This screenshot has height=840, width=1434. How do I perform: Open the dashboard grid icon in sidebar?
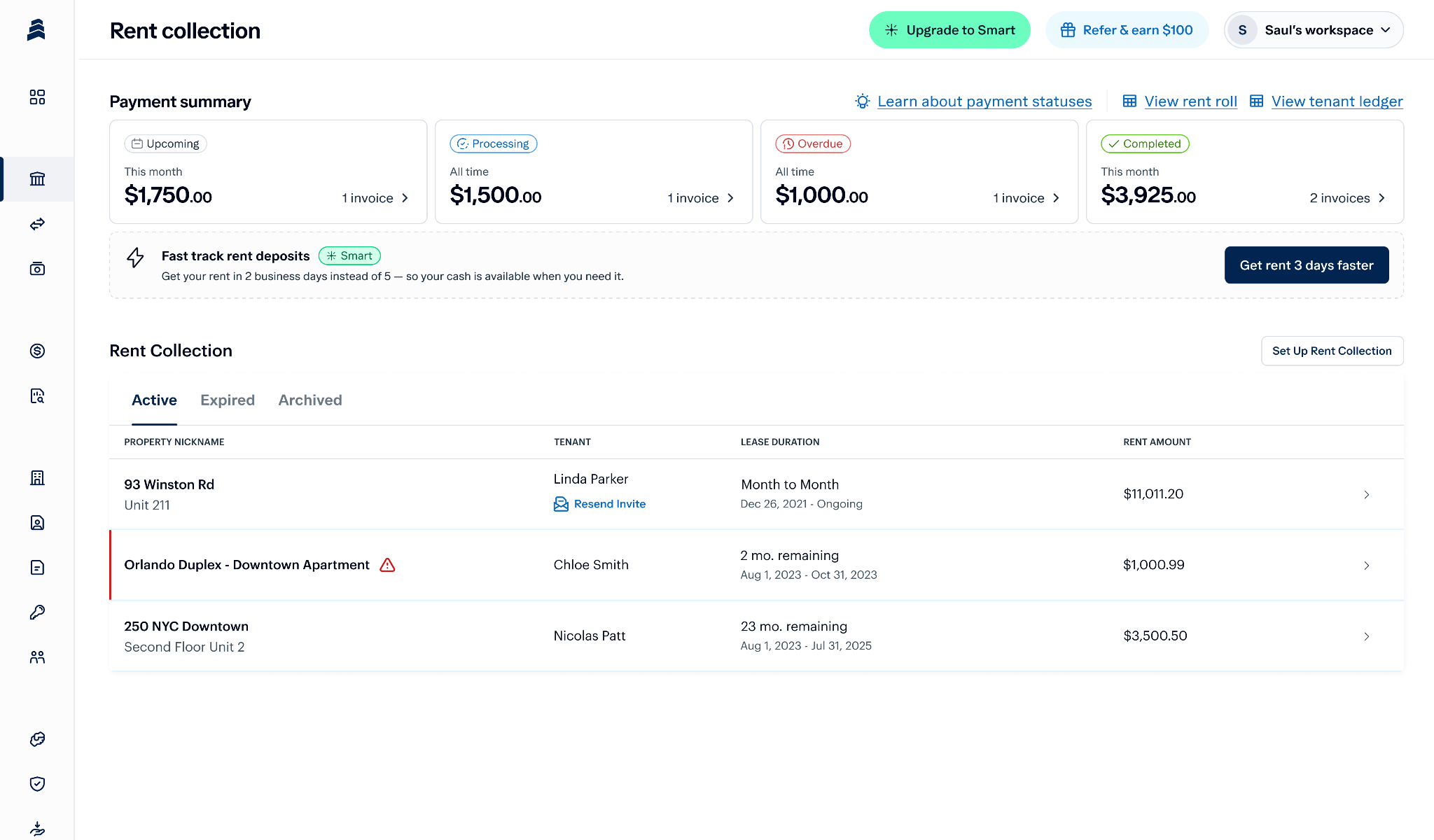point(37,97)
